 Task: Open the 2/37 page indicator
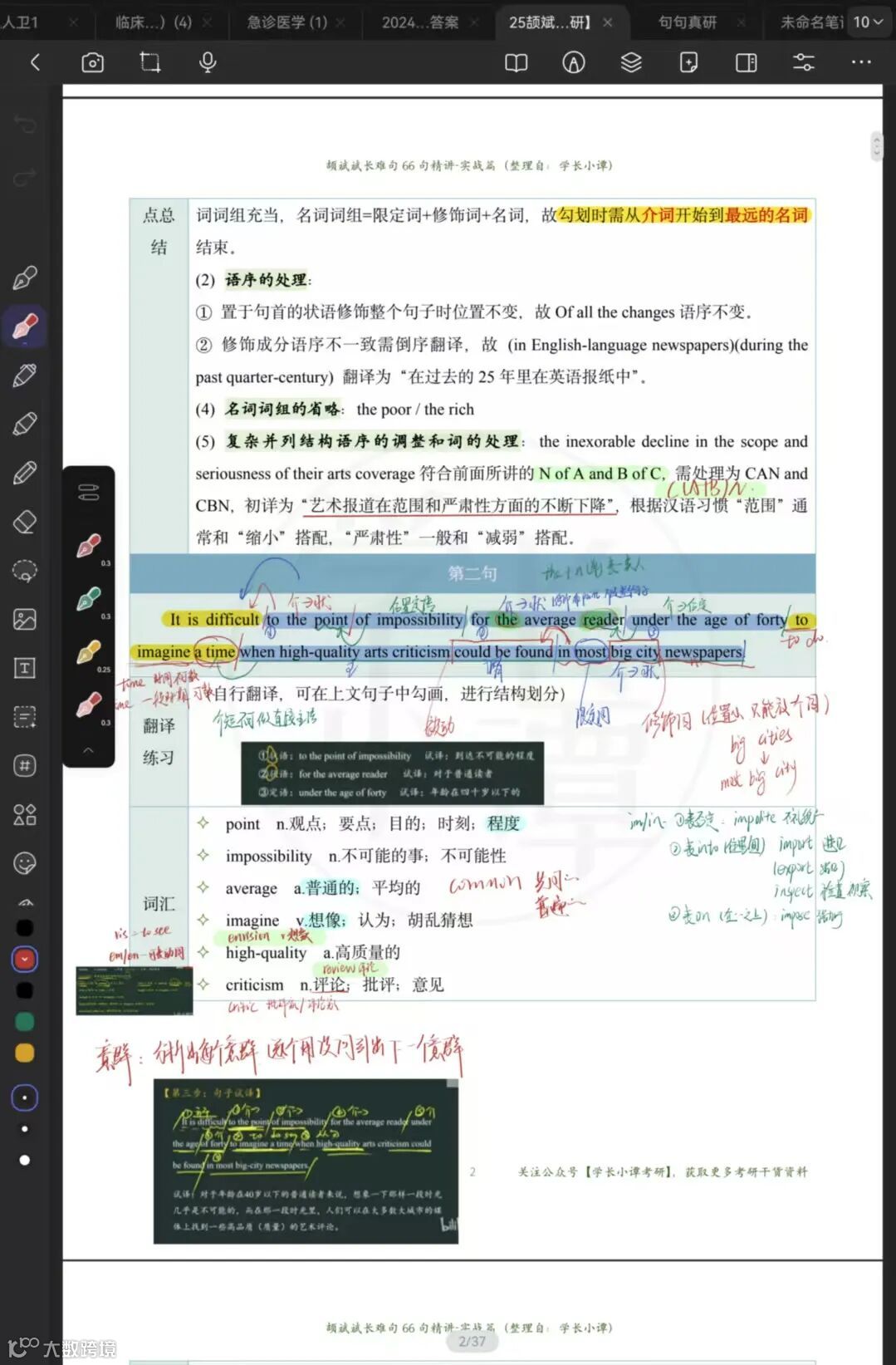(472, 1341)
